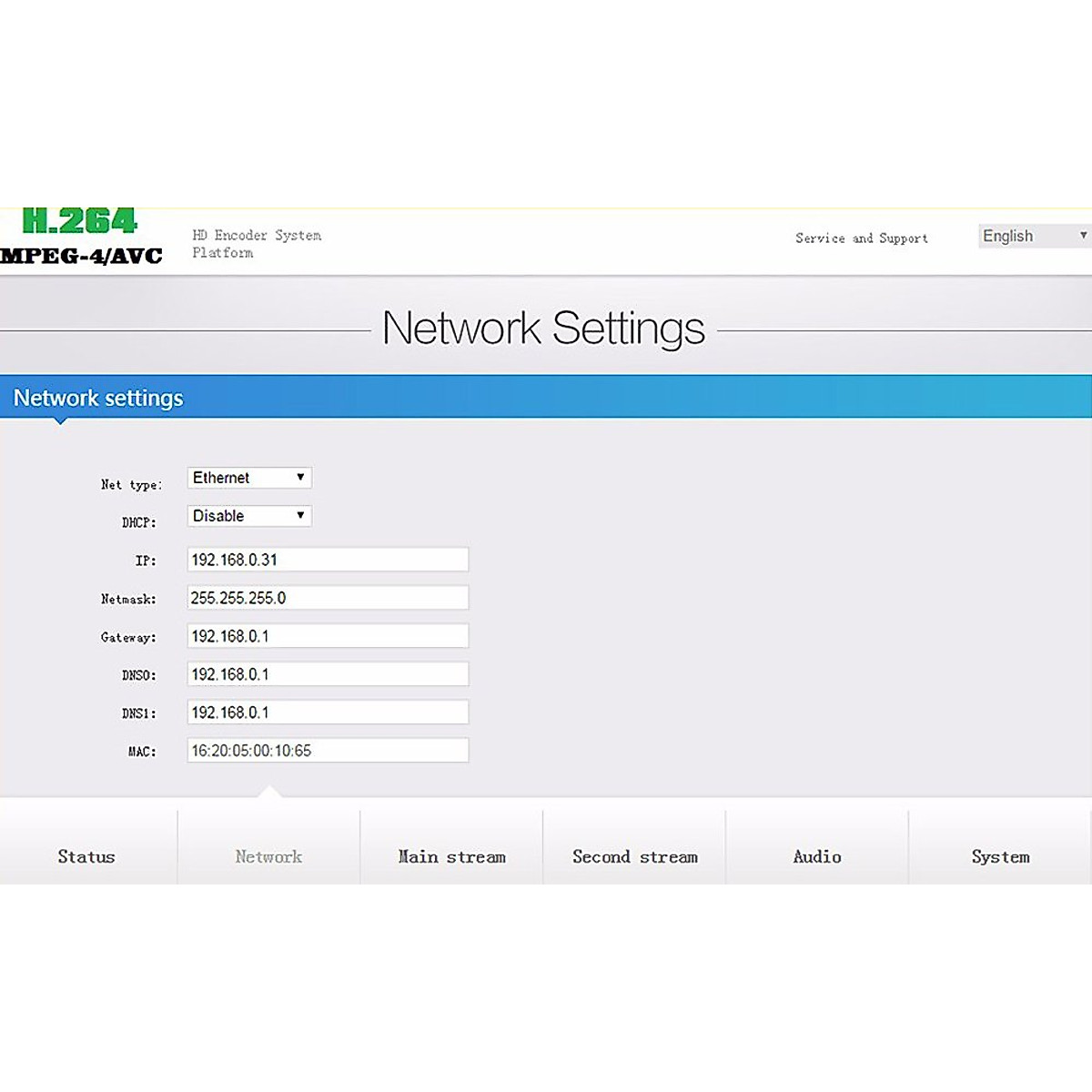Click the HD Encoder System Platform text
Image resolution: width=1092 pixels, height=1092 pixels.
pos(256,244)
